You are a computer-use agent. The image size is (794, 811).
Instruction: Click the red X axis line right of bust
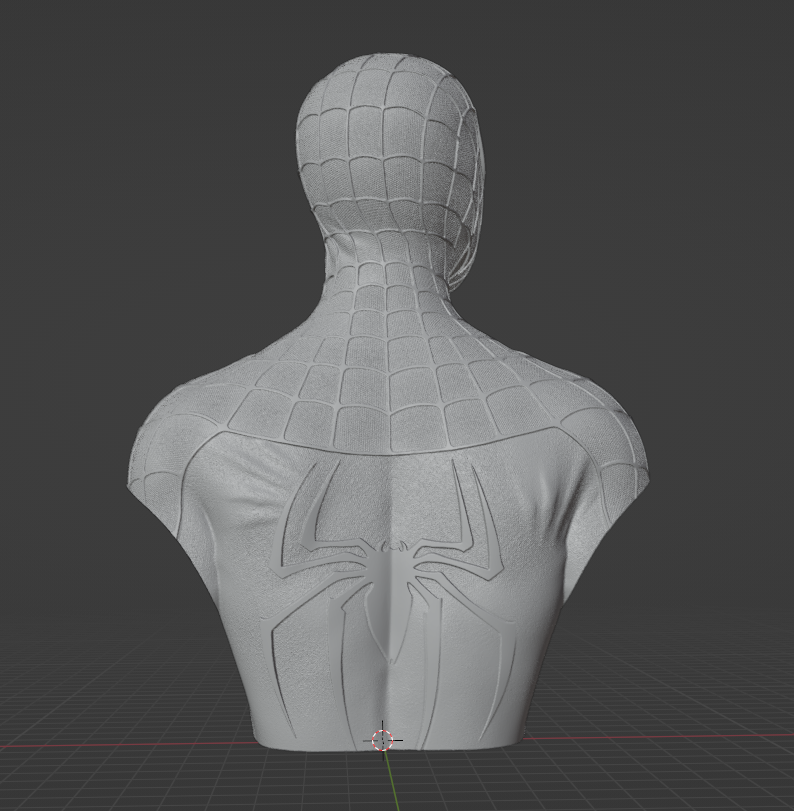pos(680,739)
